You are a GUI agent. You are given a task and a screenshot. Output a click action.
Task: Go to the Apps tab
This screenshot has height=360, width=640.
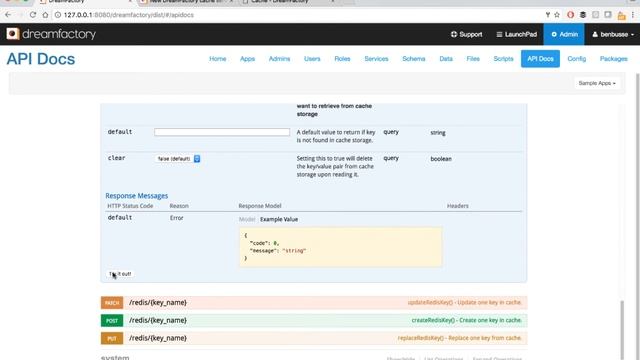tap(247, 59)
